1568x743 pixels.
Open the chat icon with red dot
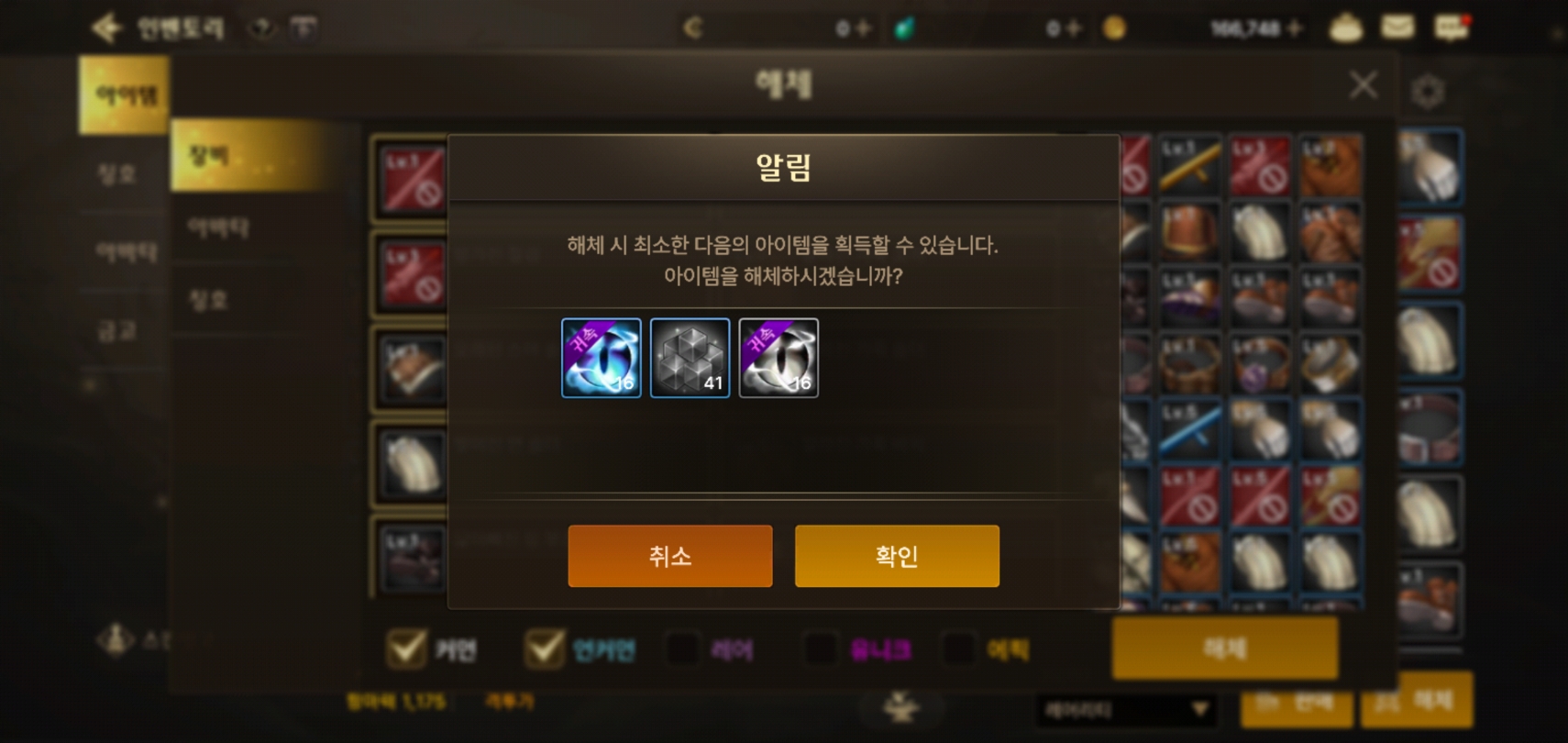[x=1452, y=28]
